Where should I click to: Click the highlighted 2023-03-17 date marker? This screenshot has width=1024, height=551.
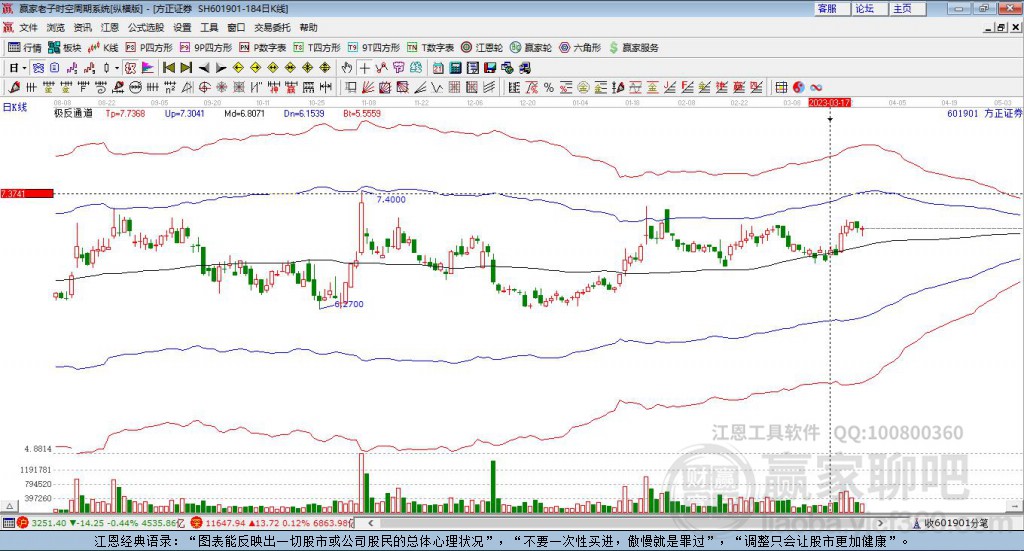(x=829, y=102)
